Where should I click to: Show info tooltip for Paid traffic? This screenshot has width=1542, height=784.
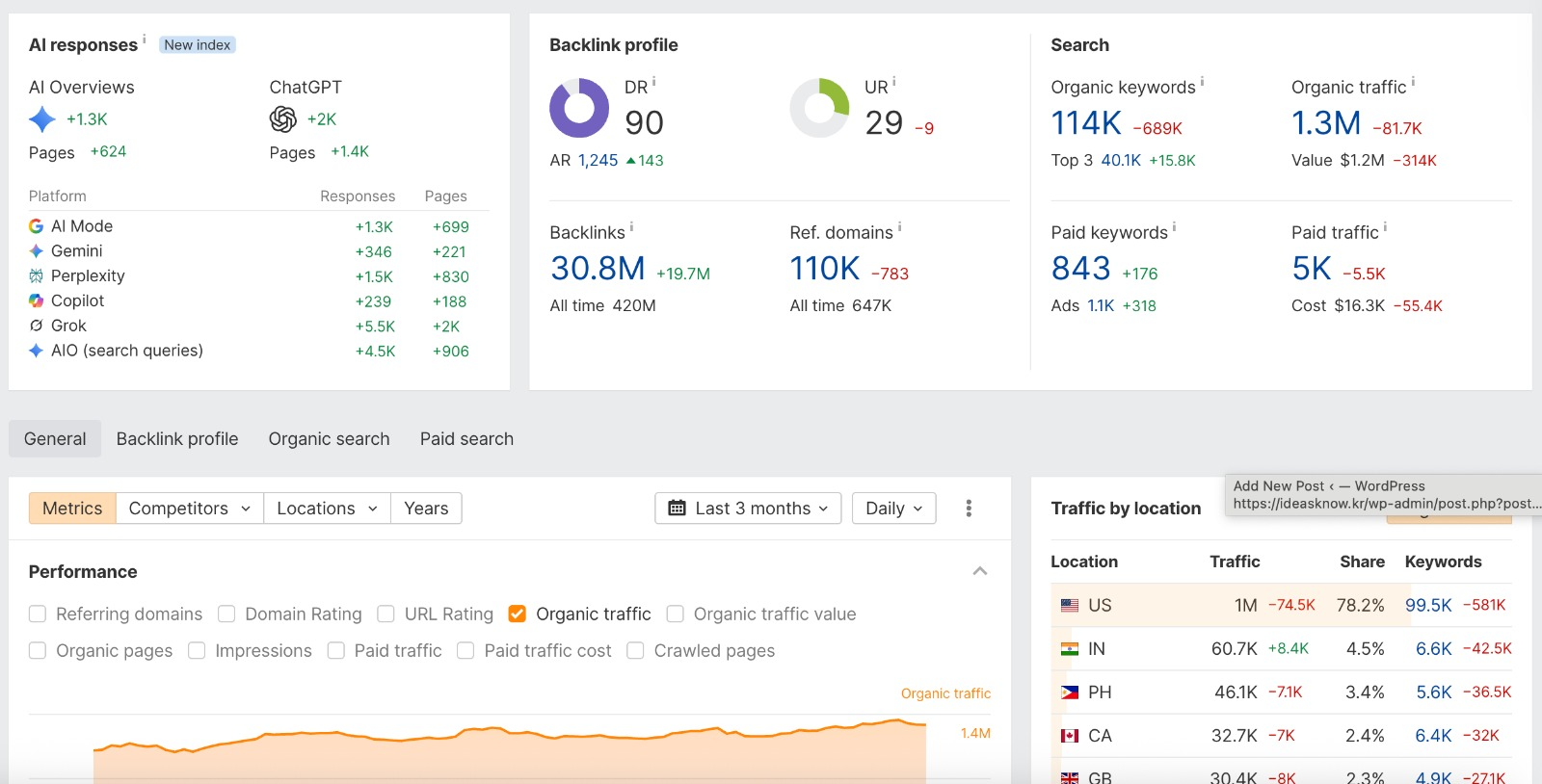[x=1385, y=226]
